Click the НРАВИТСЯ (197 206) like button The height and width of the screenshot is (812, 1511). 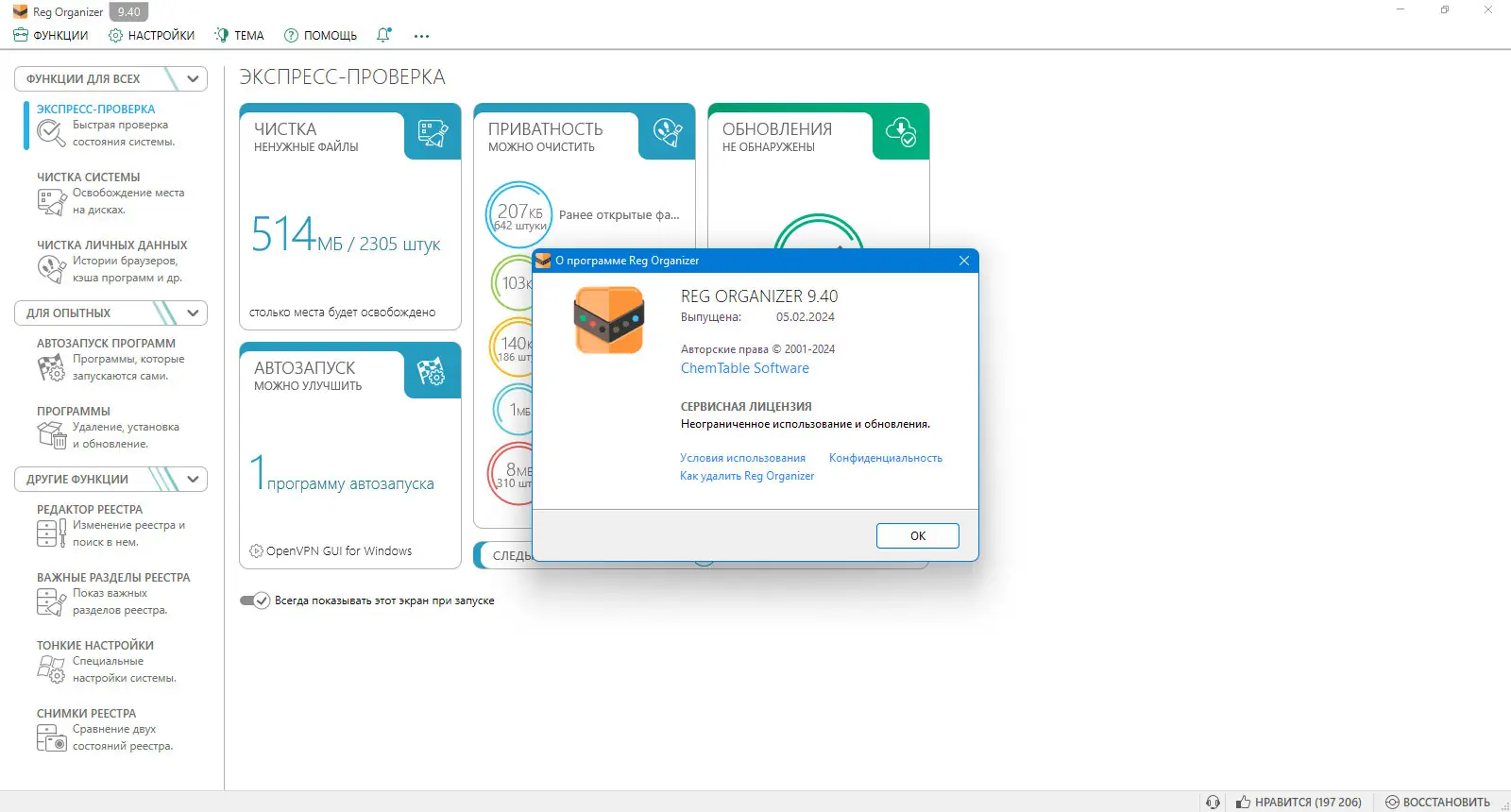(1299, 802)
